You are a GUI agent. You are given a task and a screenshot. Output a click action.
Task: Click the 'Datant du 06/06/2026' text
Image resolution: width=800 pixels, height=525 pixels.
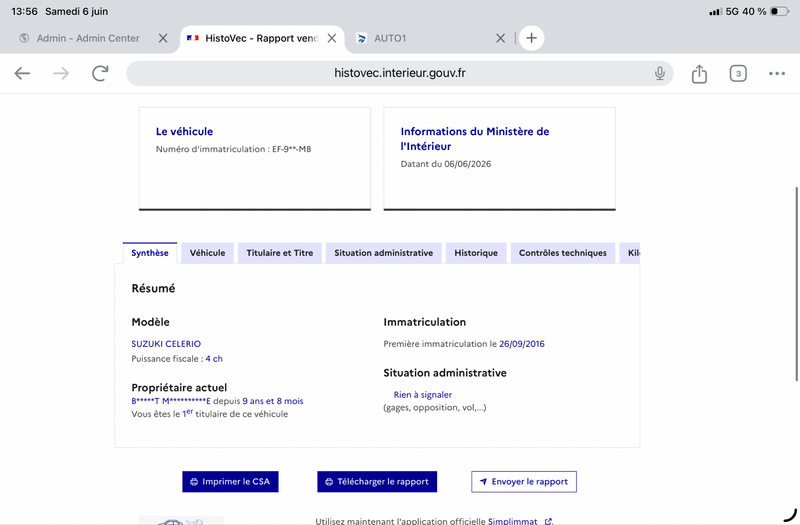pos(446,164)
